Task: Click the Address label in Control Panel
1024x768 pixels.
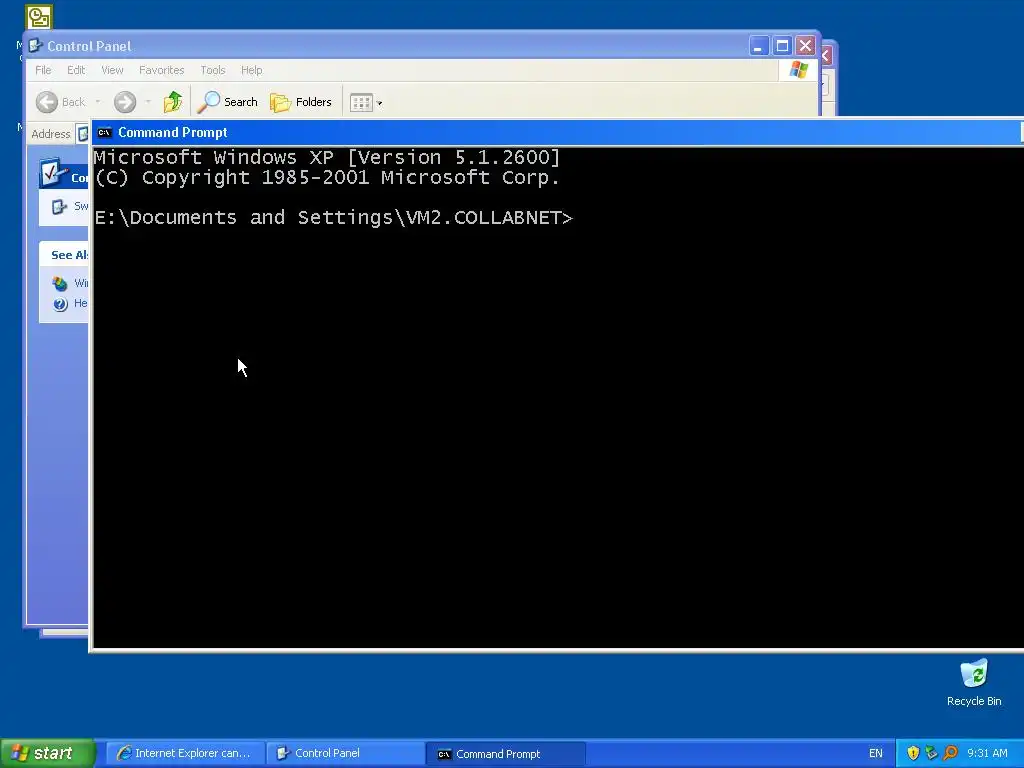Action: (51, 134)
